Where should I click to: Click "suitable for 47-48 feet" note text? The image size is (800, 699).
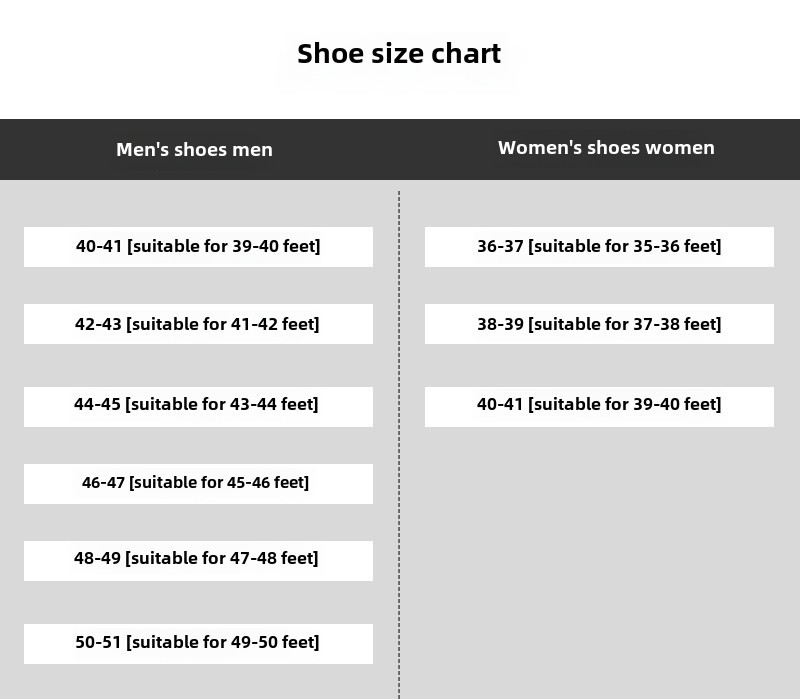tap(223, 558)
